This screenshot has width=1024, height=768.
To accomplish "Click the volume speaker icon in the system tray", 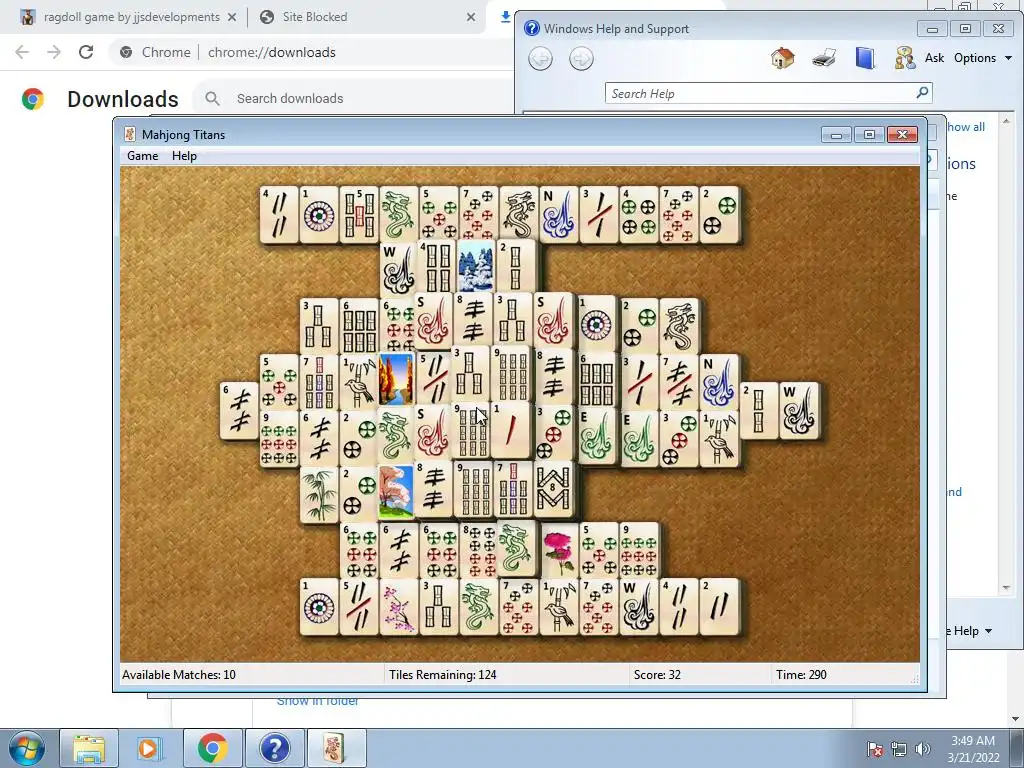I will coord(923,749).
